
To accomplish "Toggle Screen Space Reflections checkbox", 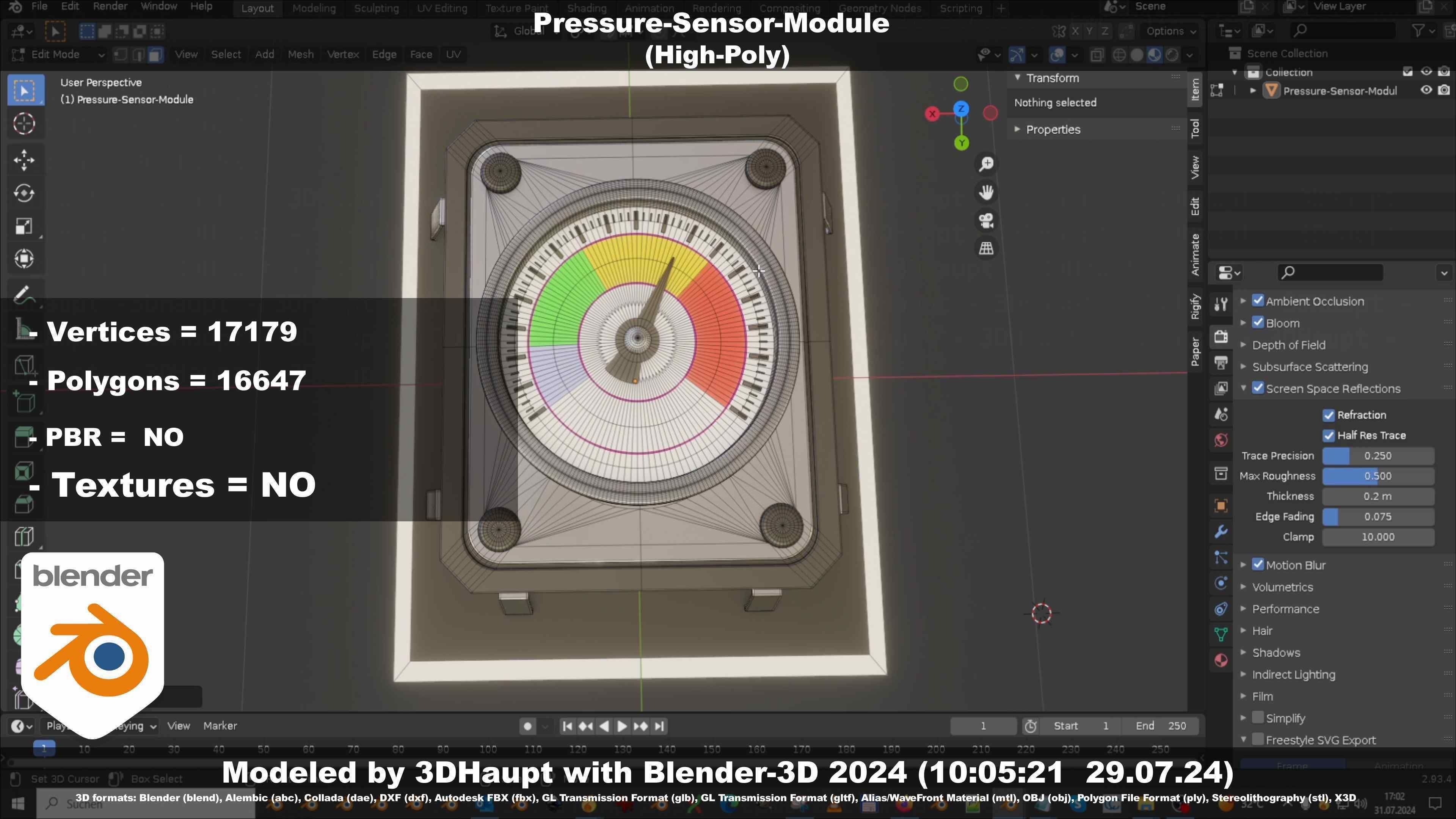I will pos(1258,388).
